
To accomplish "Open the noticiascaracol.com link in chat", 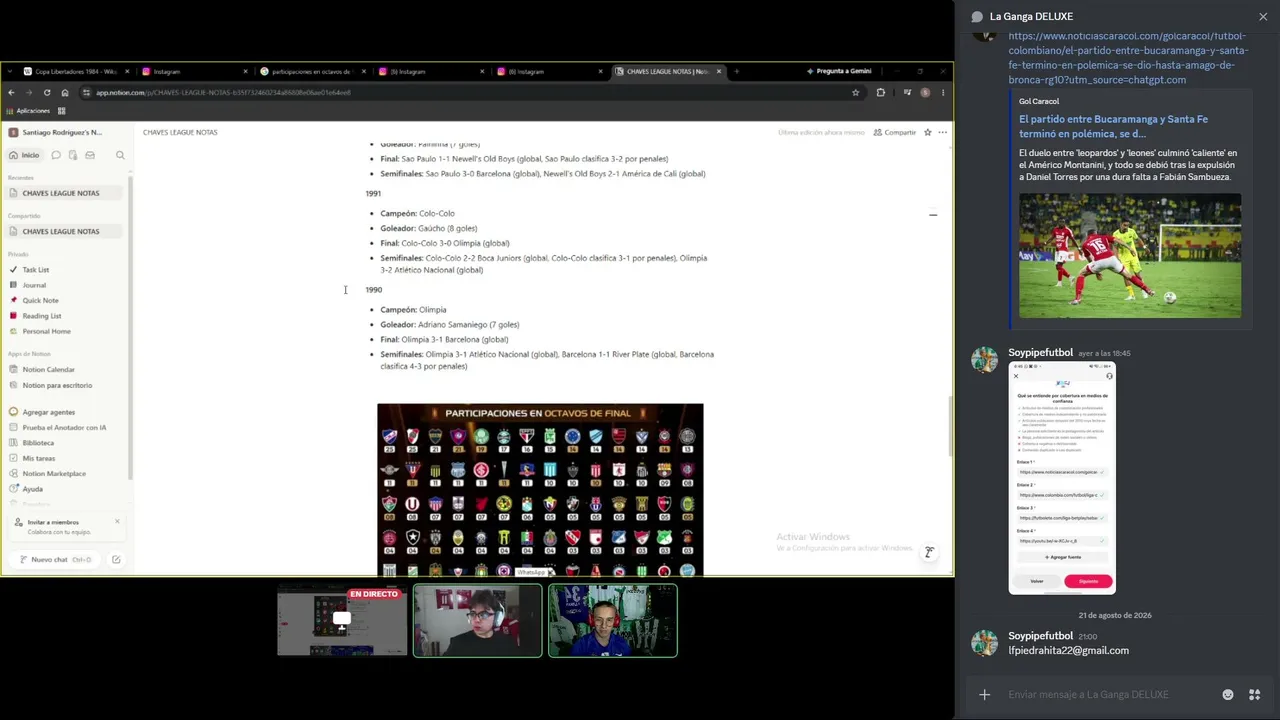I will (1128, 58).
